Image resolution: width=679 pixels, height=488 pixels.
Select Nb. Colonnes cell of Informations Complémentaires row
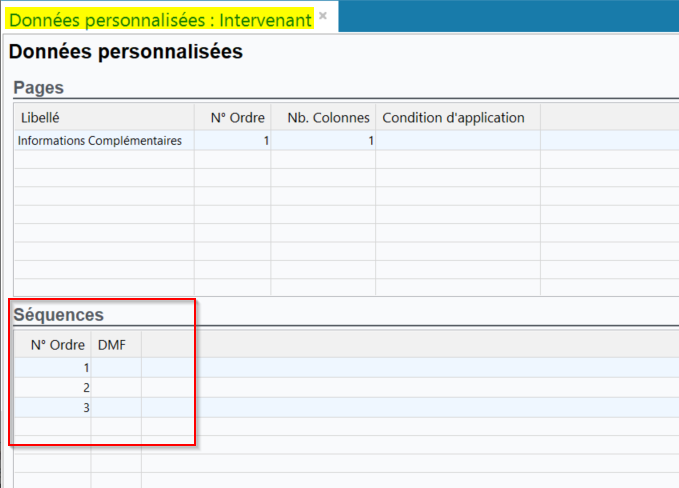point(323,140)
